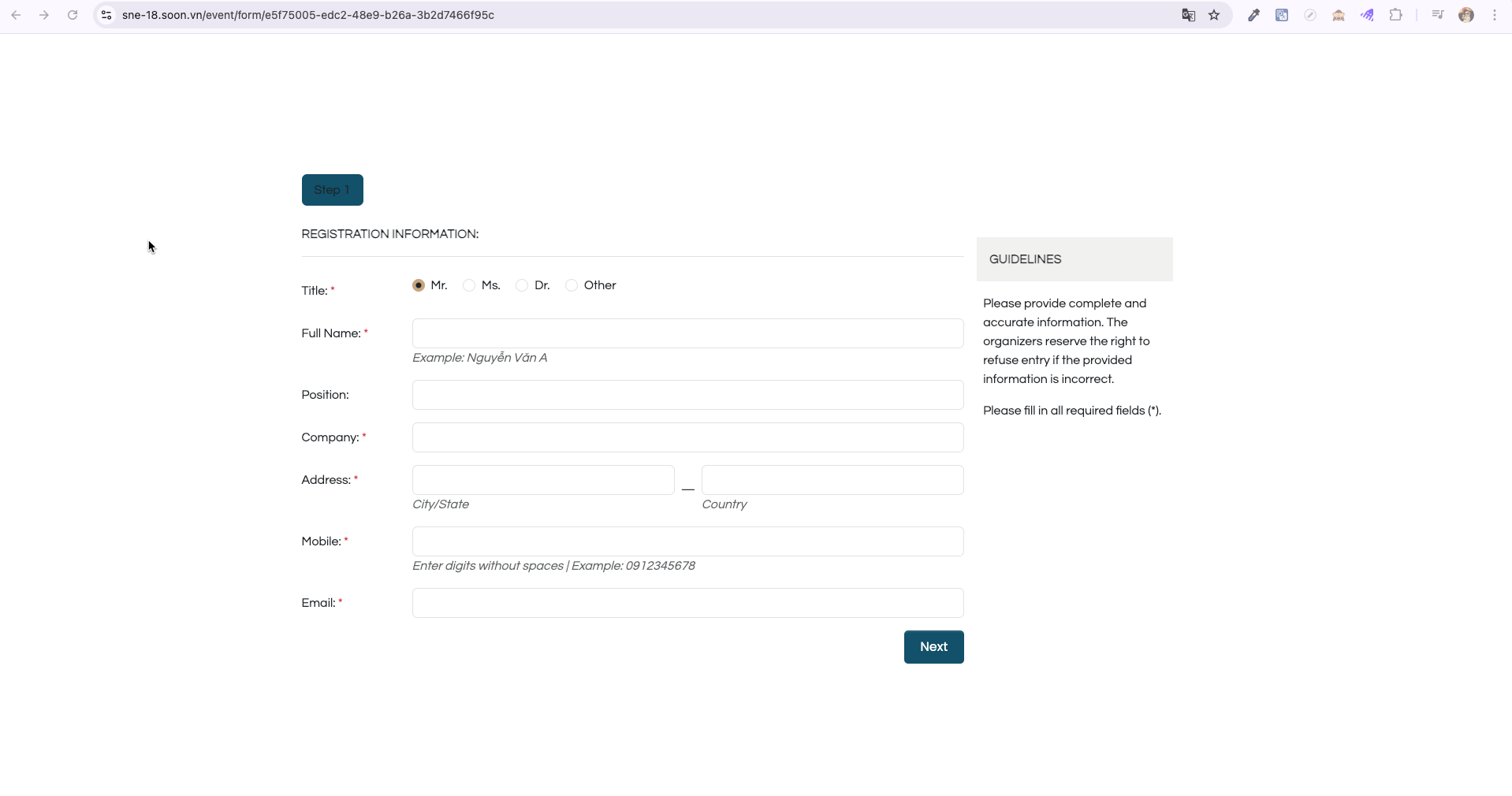
Task: Open the purple rocket extension
Action: pyautogui.click(x=1367, y=15)
